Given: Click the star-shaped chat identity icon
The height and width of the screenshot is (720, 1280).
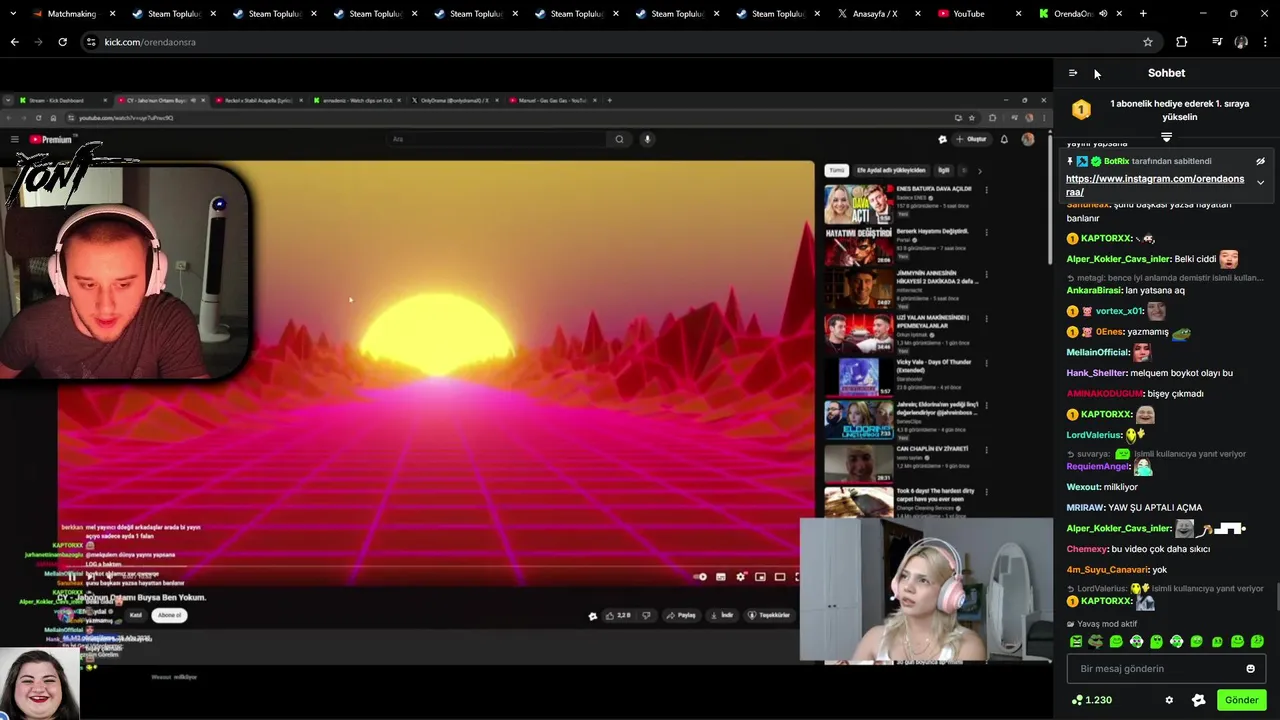Looking at the screenshot, I should click(1198, 700).
